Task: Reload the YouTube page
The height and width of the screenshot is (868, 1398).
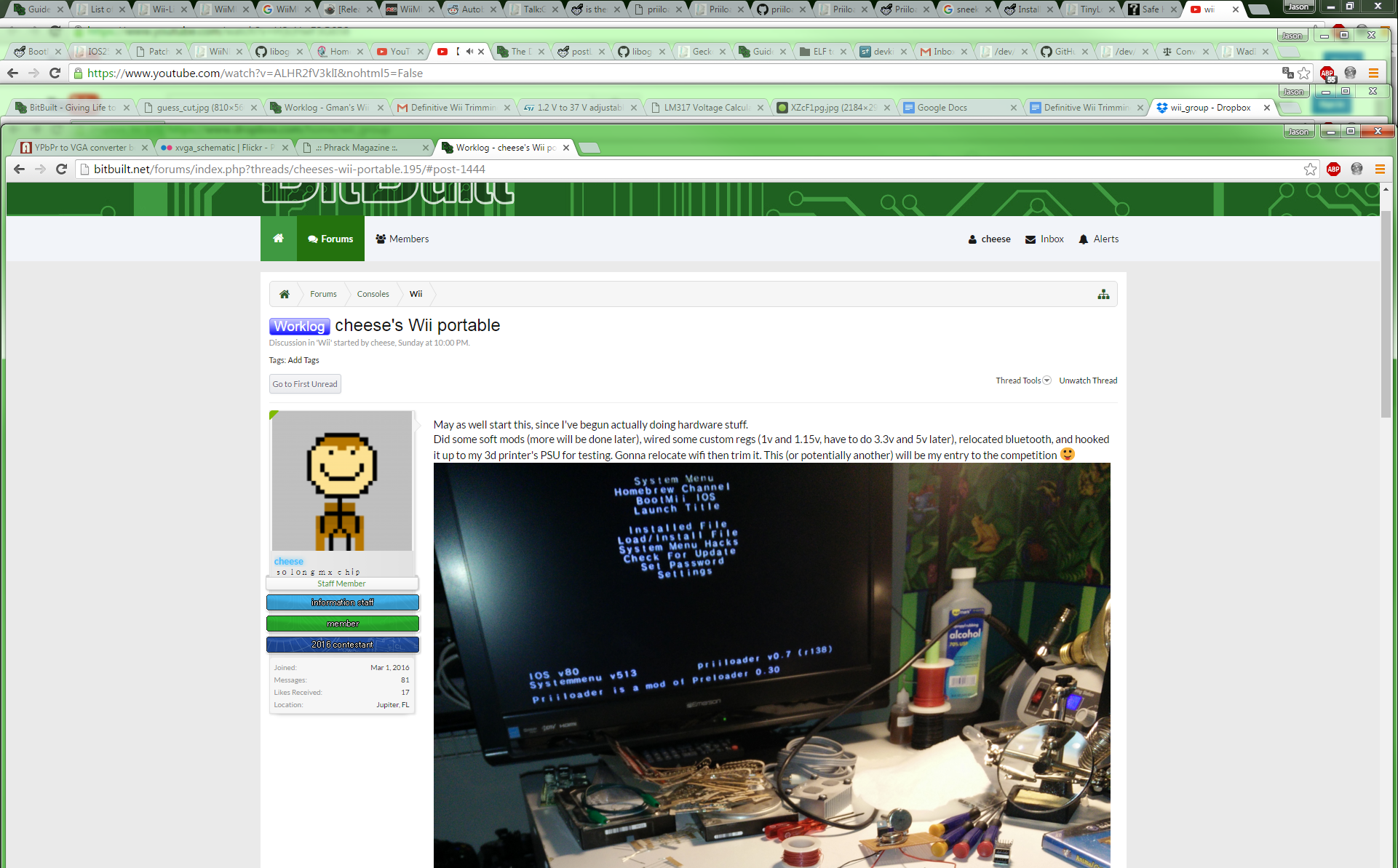Action: click(55, 73)
